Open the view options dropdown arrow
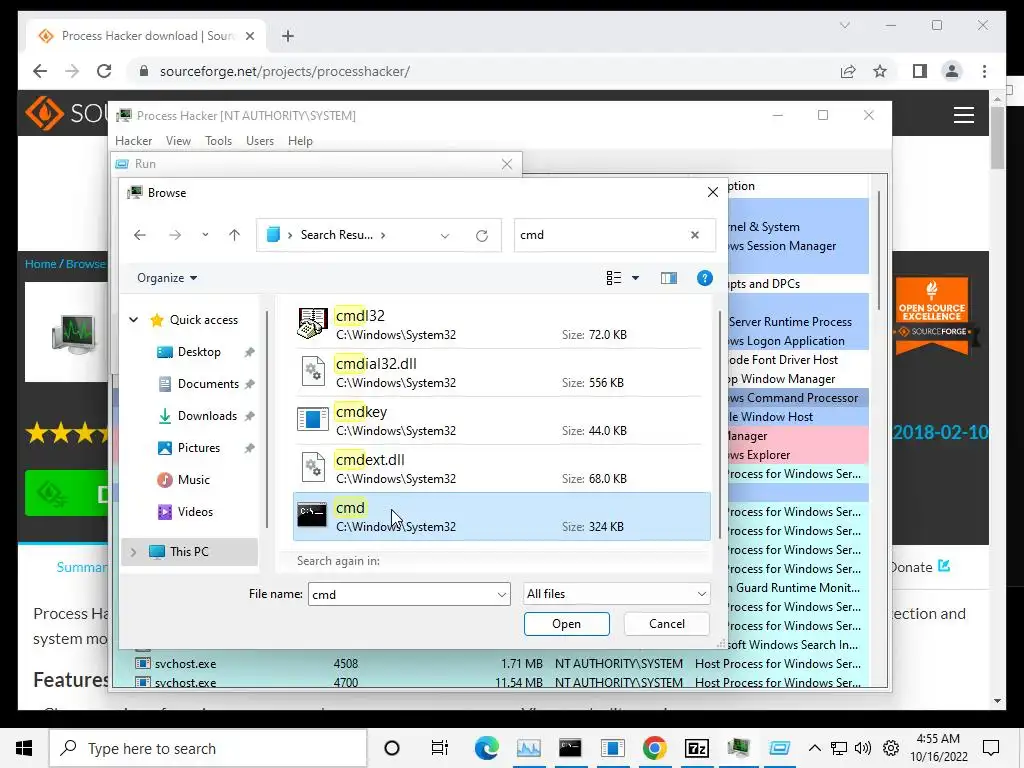Image resolution: width=1024 pixels, height=768 pixels. tap(635, 278)
